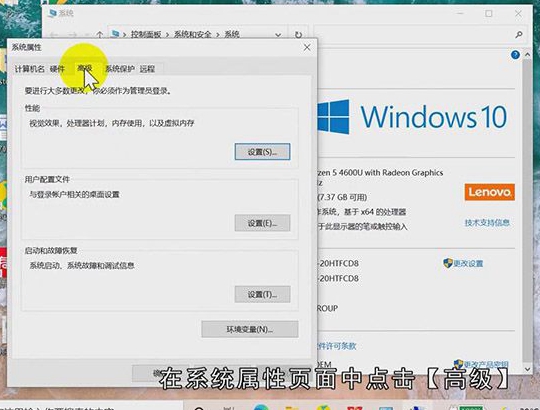Click the 7.37 GB 可用 memory text
This screenshot has height=410, width=540.
342,197
